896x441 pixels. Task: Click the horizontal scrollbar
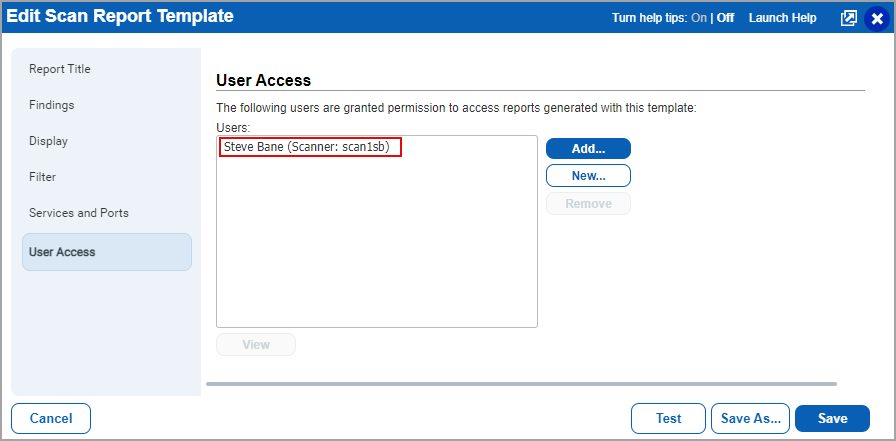pyautogui.click(x=520, y=383)
